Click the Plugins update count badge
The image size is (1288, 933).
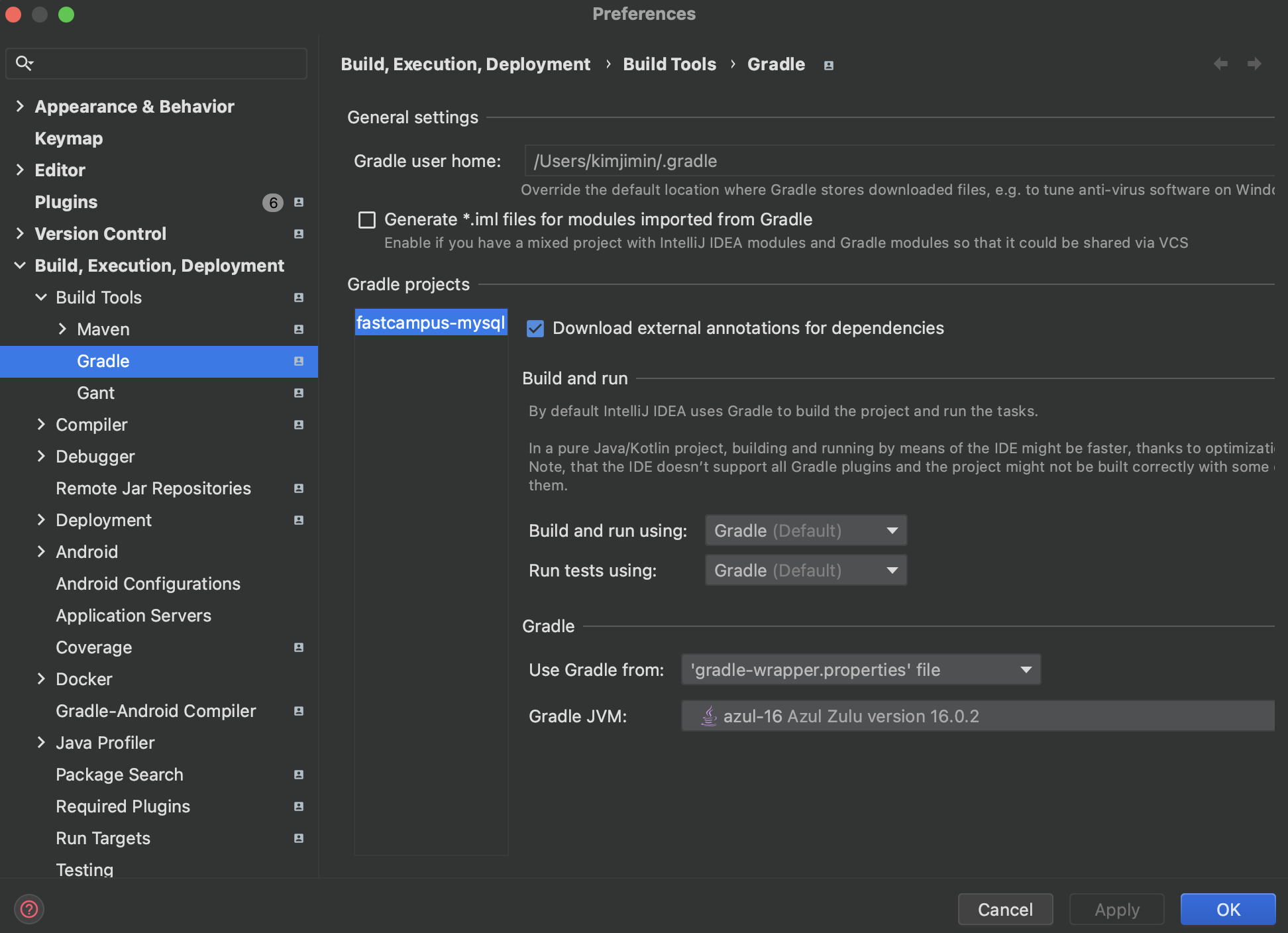[x=273, y=202]
